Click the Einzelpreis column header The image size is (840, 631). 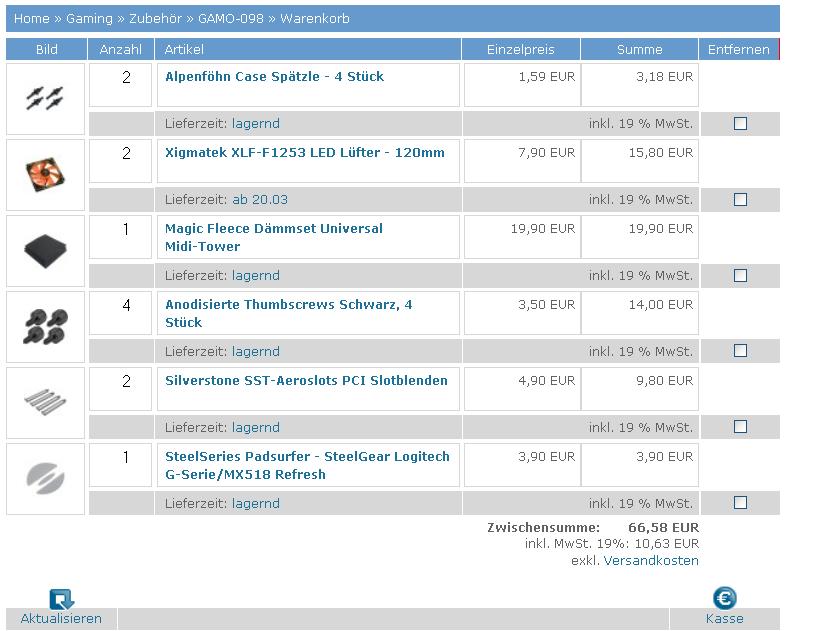[521, 49]
